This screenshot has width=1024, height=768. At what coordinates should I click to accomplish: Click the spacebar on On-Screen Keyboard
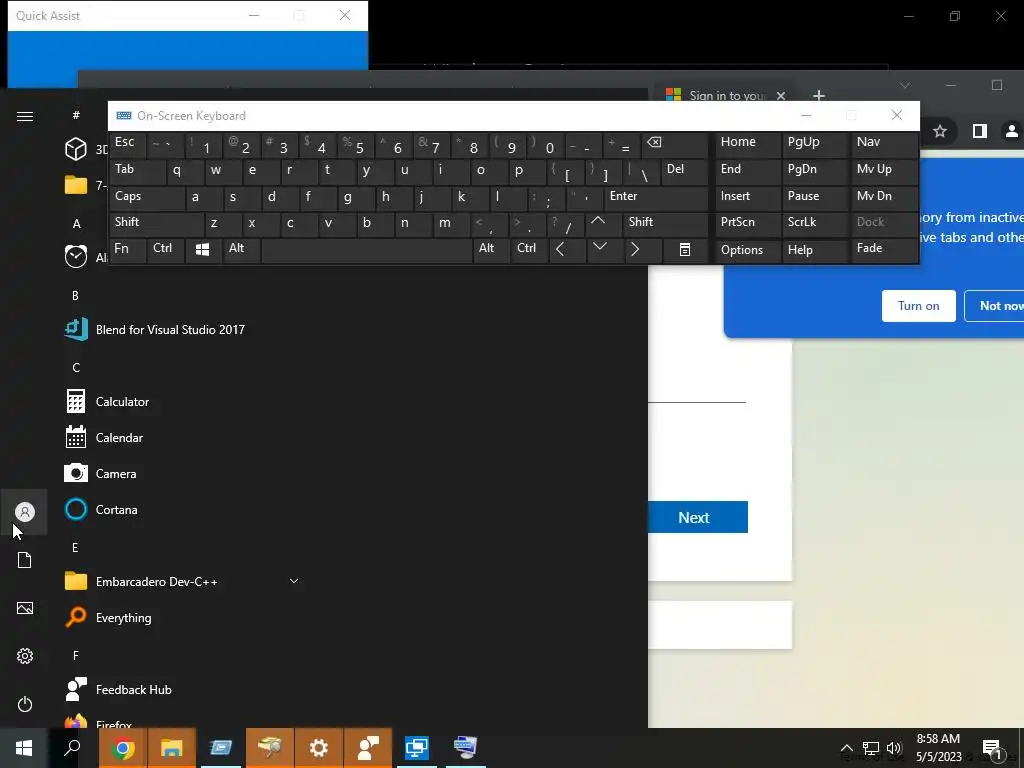(x=367, y=249)
